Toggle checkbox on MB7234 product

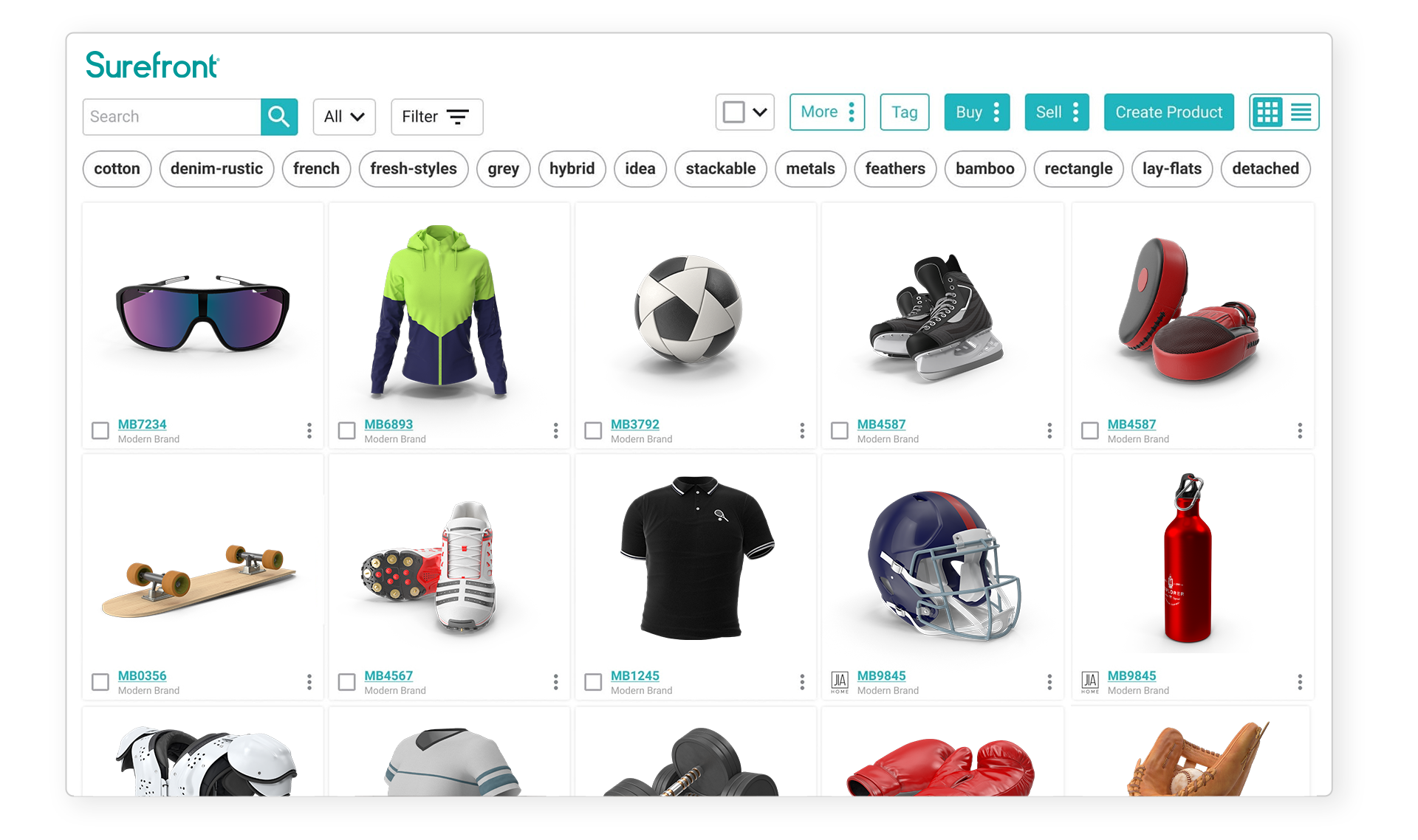click(100, 430)
